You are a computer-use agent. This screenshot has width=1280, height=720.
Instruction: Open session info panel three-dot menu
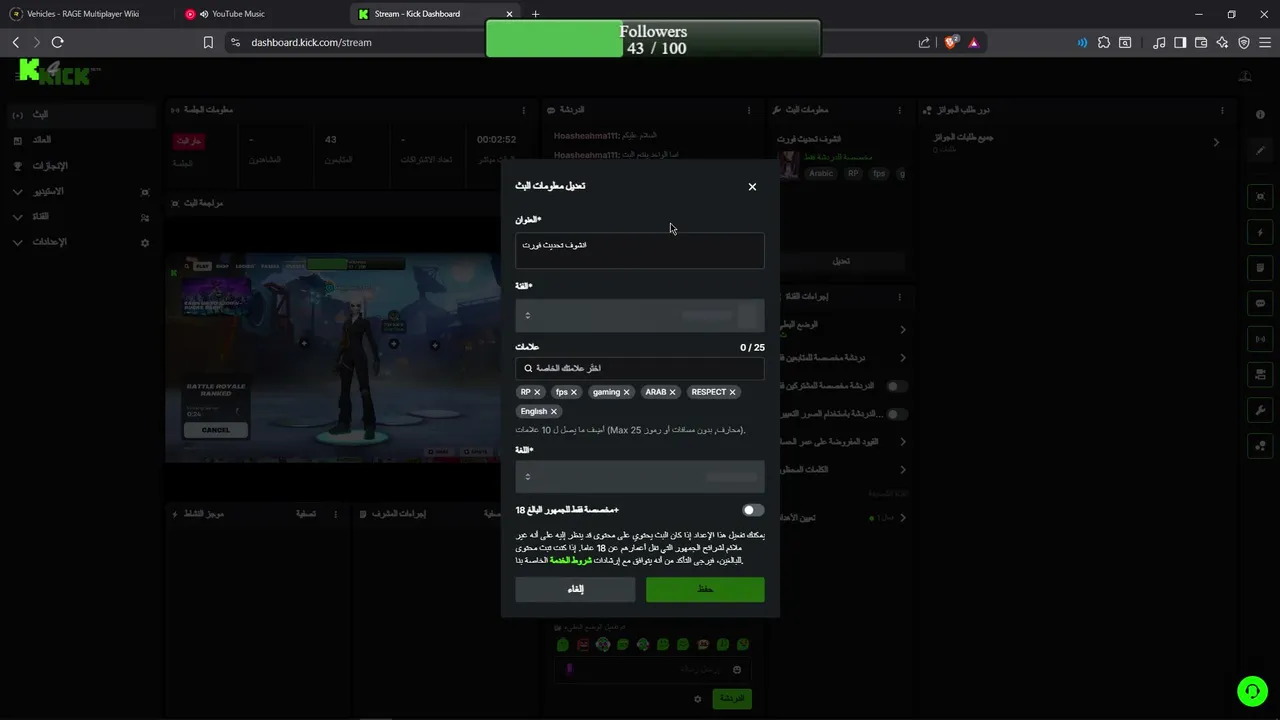point(523,110)
